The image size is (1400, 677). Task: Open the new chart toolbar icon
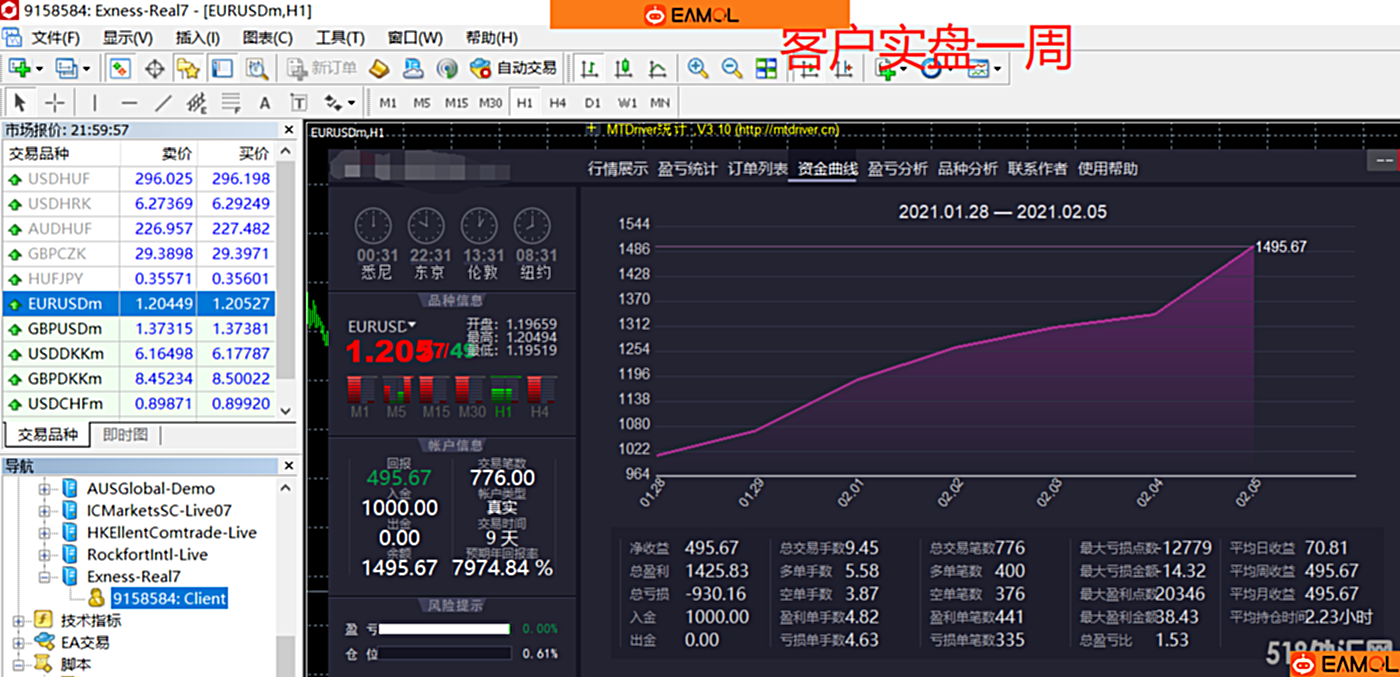click(19, 68)
